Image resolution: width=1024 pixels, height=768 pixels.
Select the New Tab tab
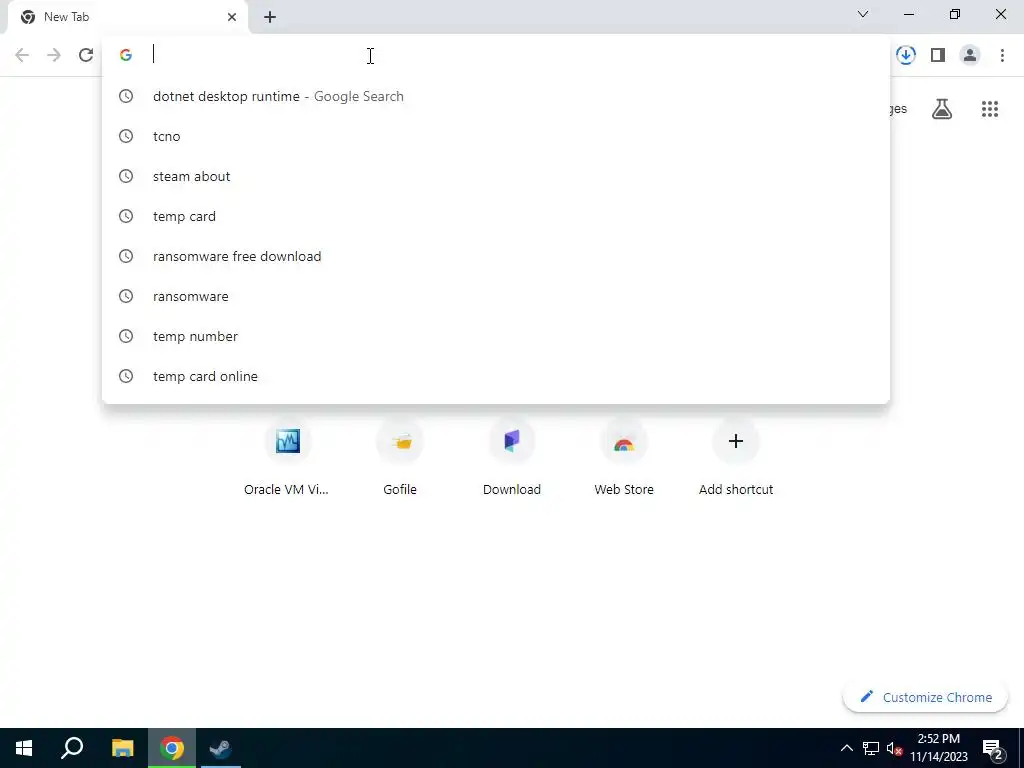point(128,17)
